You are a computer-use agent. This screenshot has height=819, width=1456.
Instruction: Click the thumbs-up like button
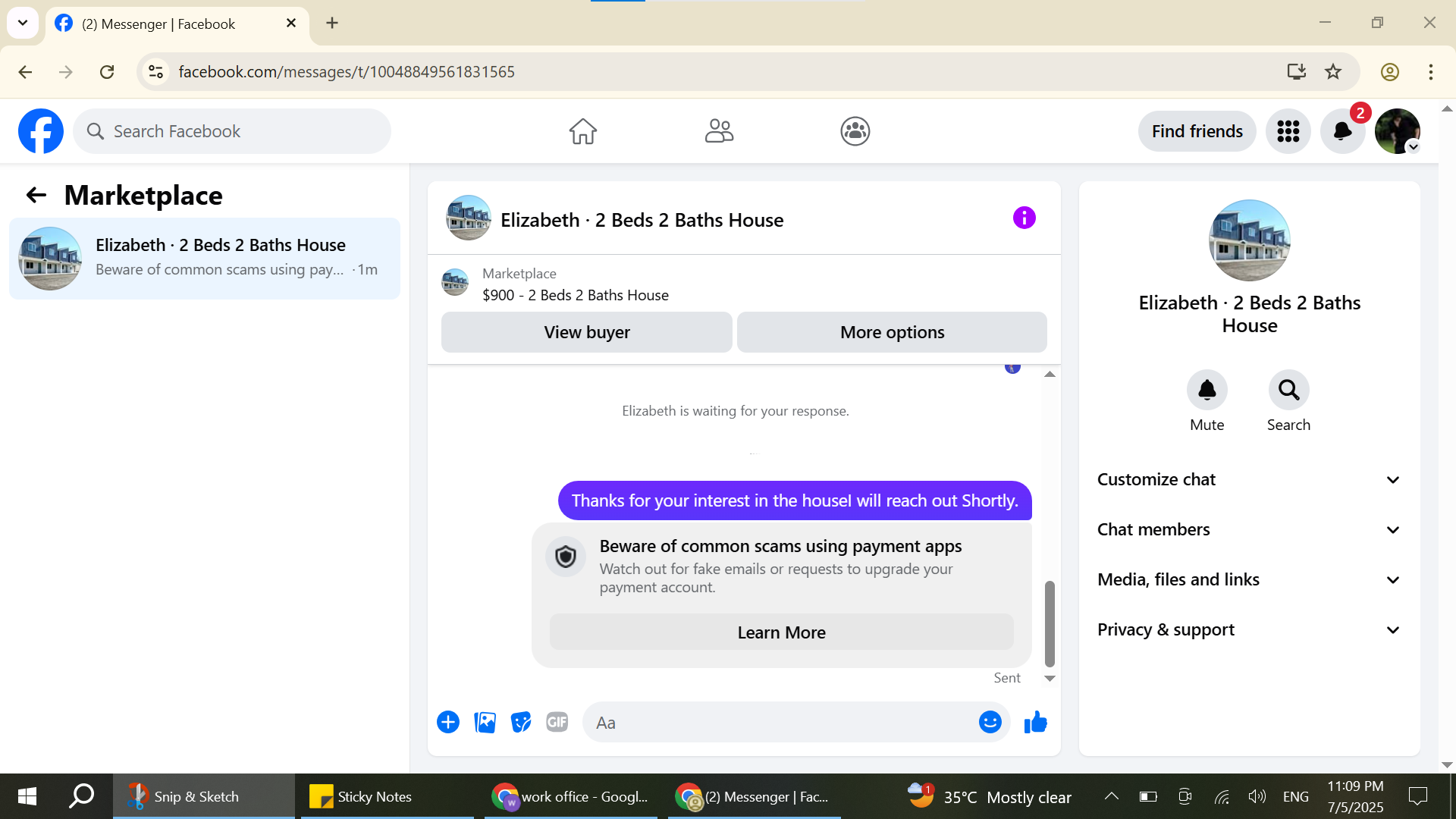(1035, 723)
